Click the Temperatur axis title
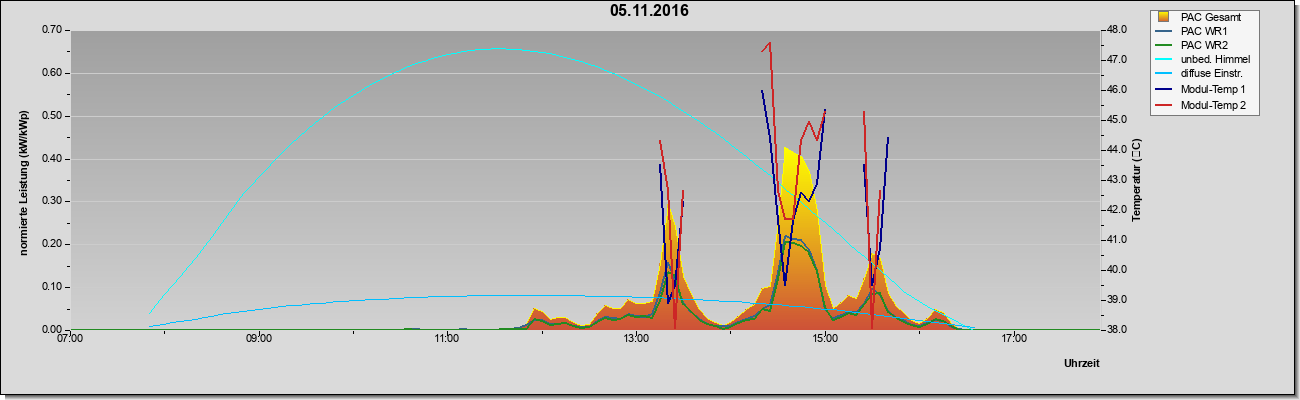 [x=1136, y=180]
